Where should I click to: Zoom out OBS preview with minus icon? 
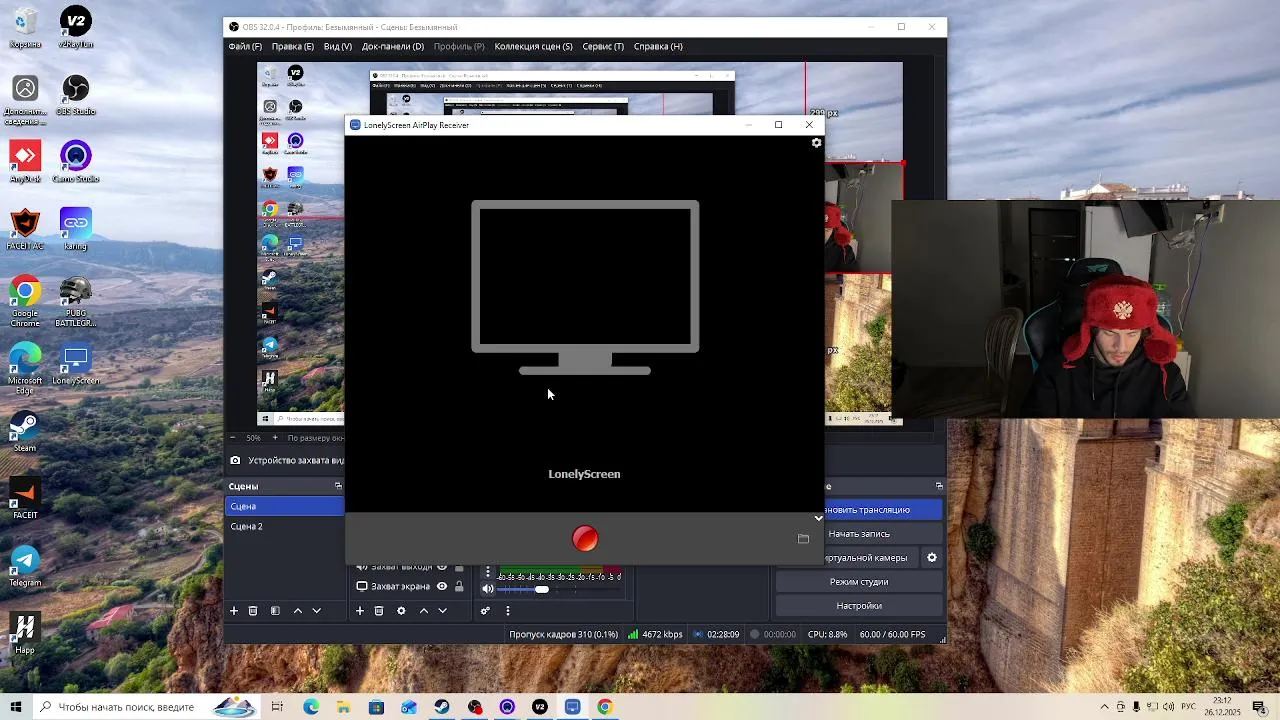[x=233, y=438]
